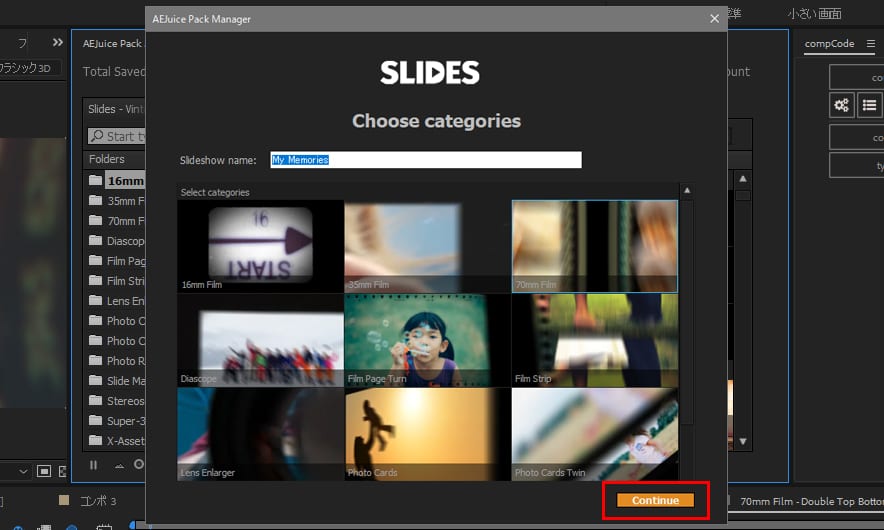Close the AEJuice Pack Manager dialog

[x=714, y=19]
